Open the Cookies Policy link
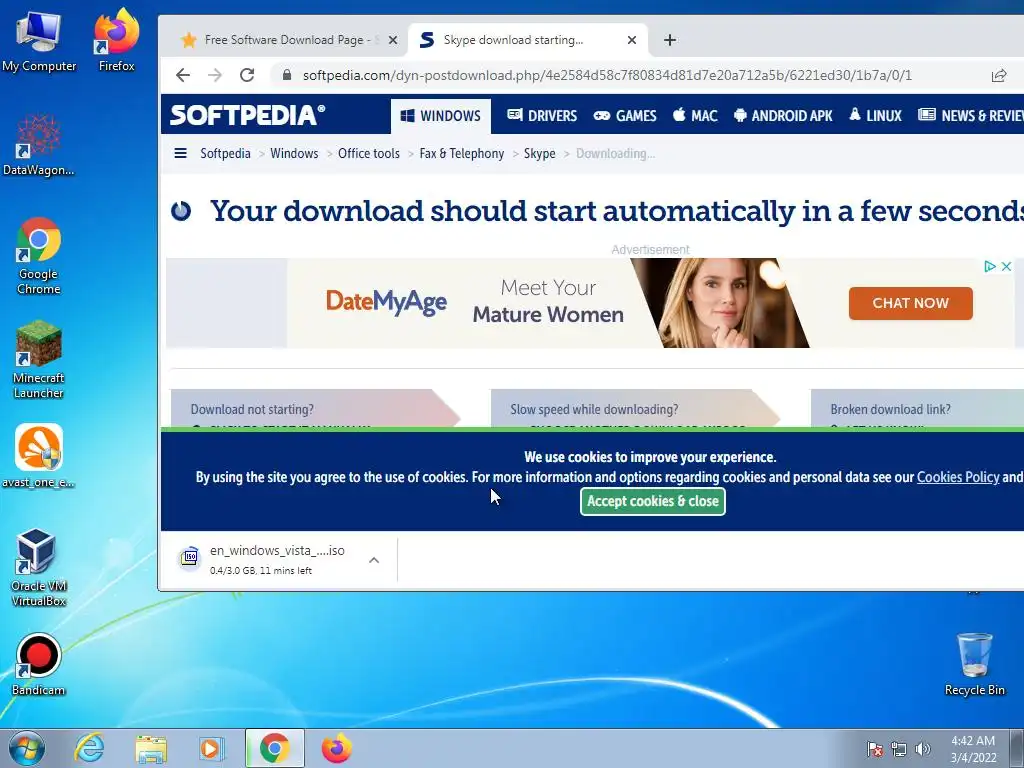 (957, 477)
